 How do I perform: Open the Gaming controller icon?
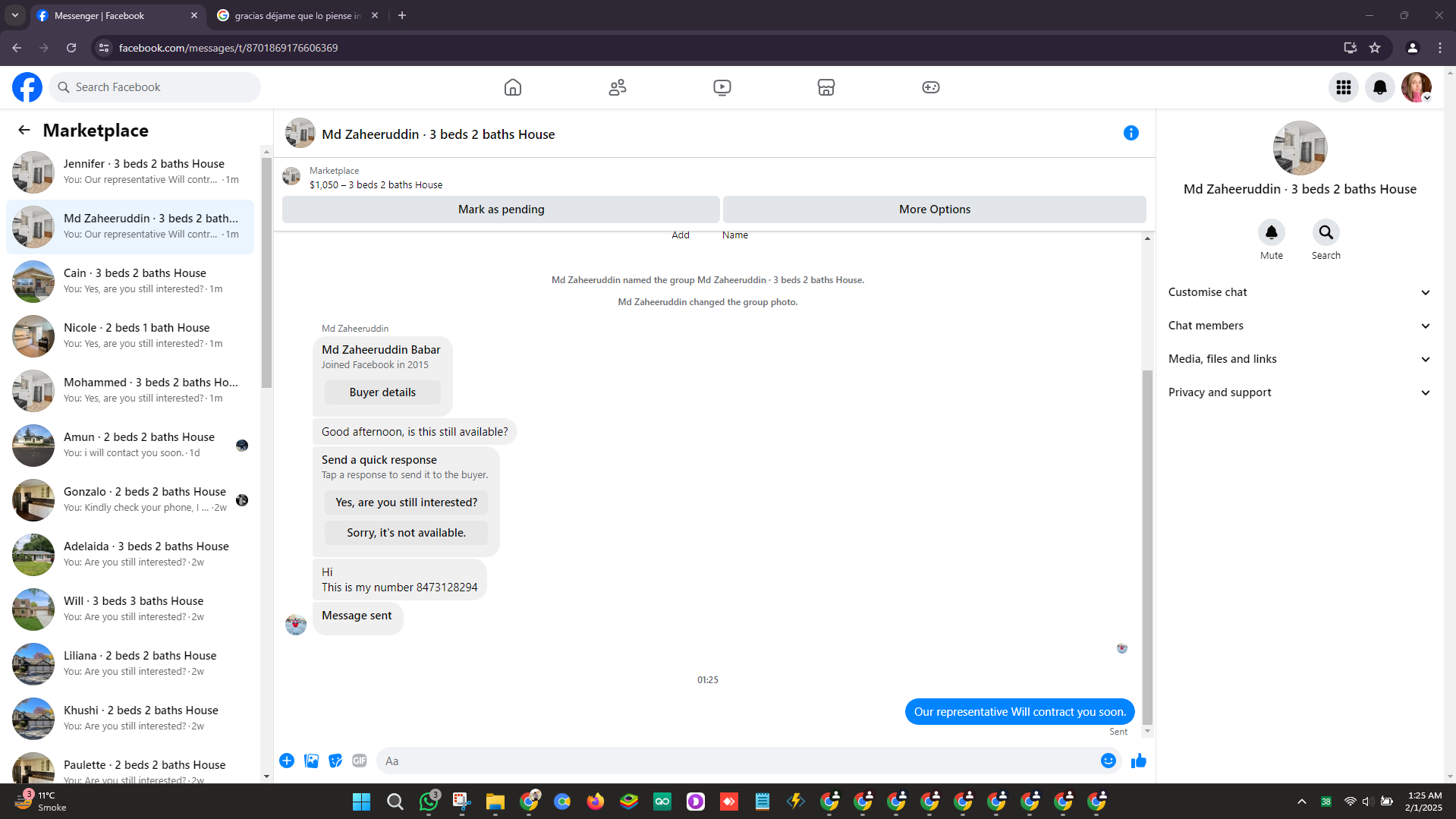tap(931, 87)
